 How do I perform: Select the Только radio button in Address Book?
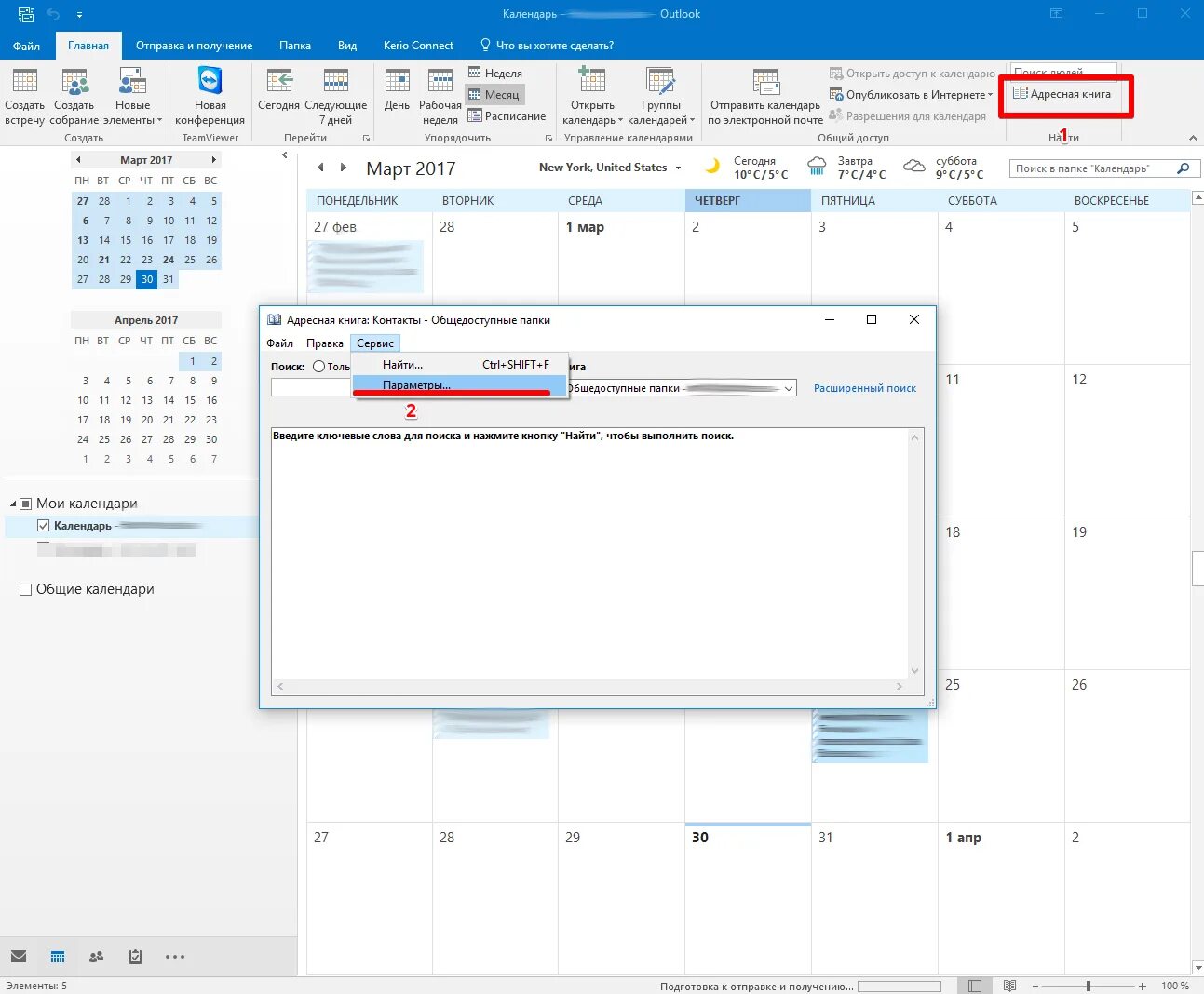[x=319, y=367]
